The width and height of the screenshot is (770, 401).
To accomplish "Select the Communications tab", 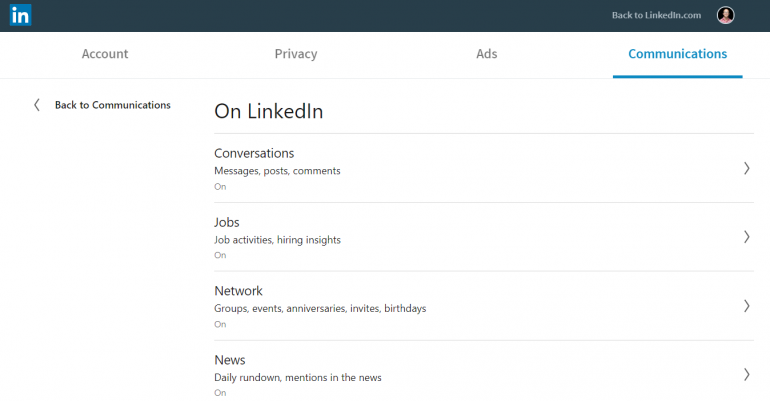I will pos(678,54).
